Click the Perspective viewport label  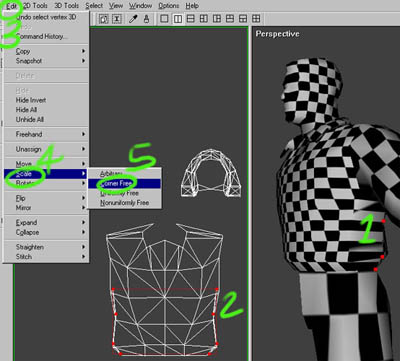(x=277, y=34)
